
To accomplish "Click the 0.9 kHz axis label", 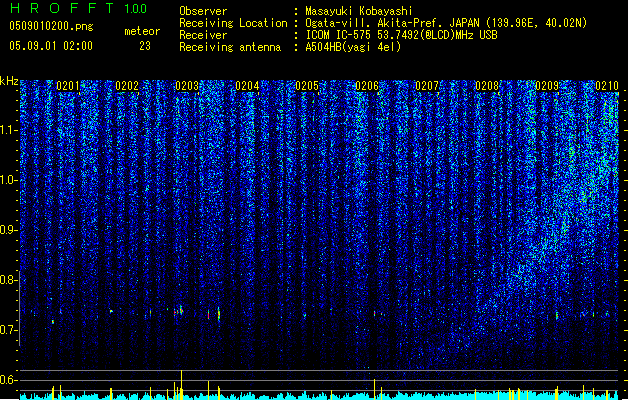I will (8, 230).
